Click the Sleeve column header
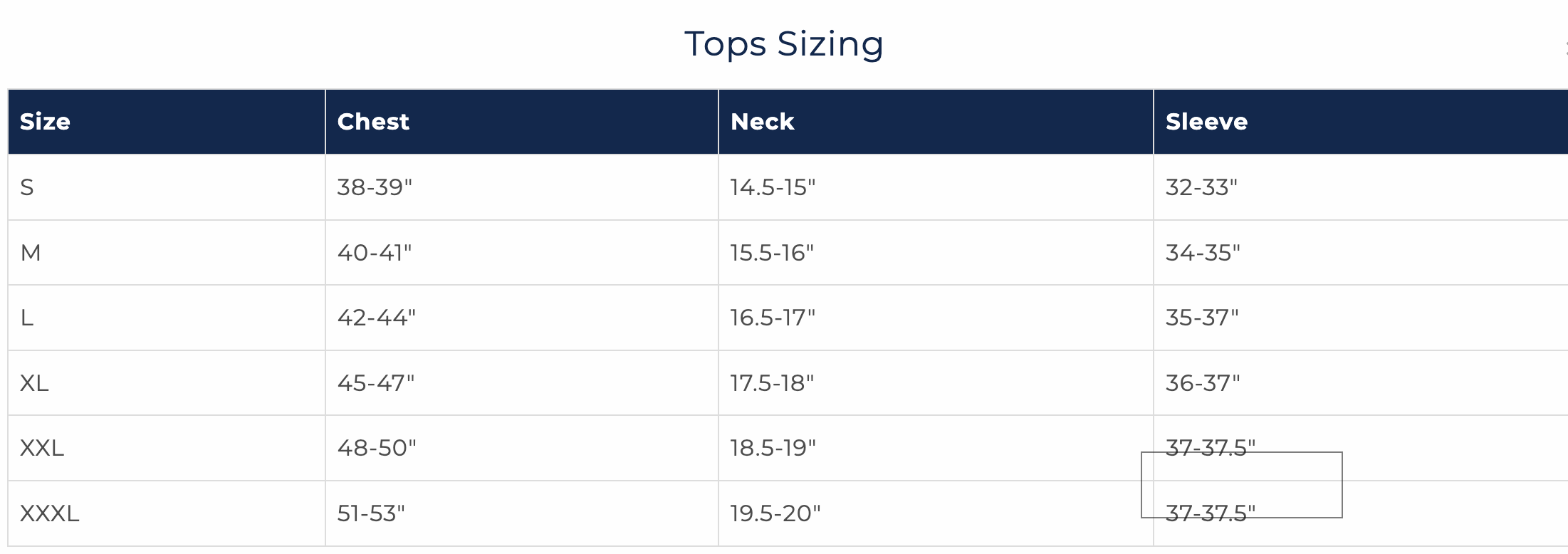 point(1206,122)
